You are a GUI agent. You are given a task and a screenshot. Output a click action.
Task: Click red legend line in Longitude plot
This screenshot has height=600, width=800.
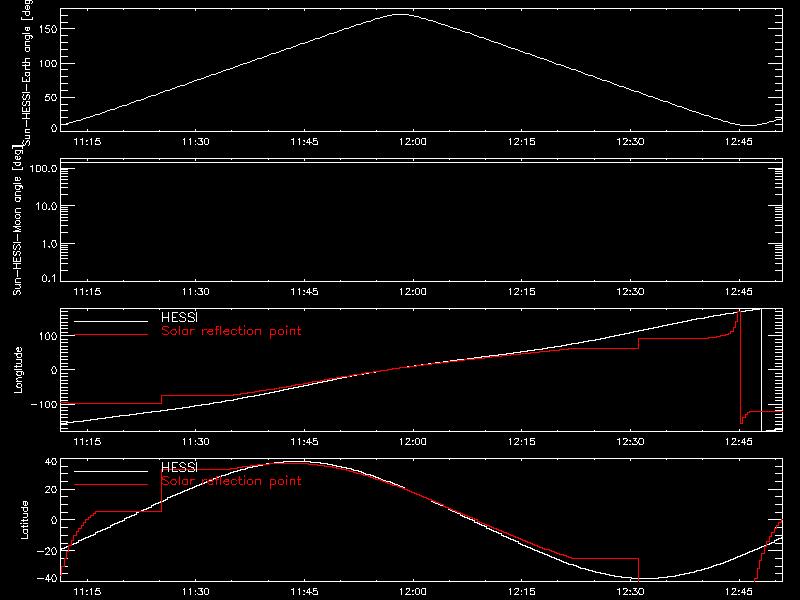(x=111, y=335)
